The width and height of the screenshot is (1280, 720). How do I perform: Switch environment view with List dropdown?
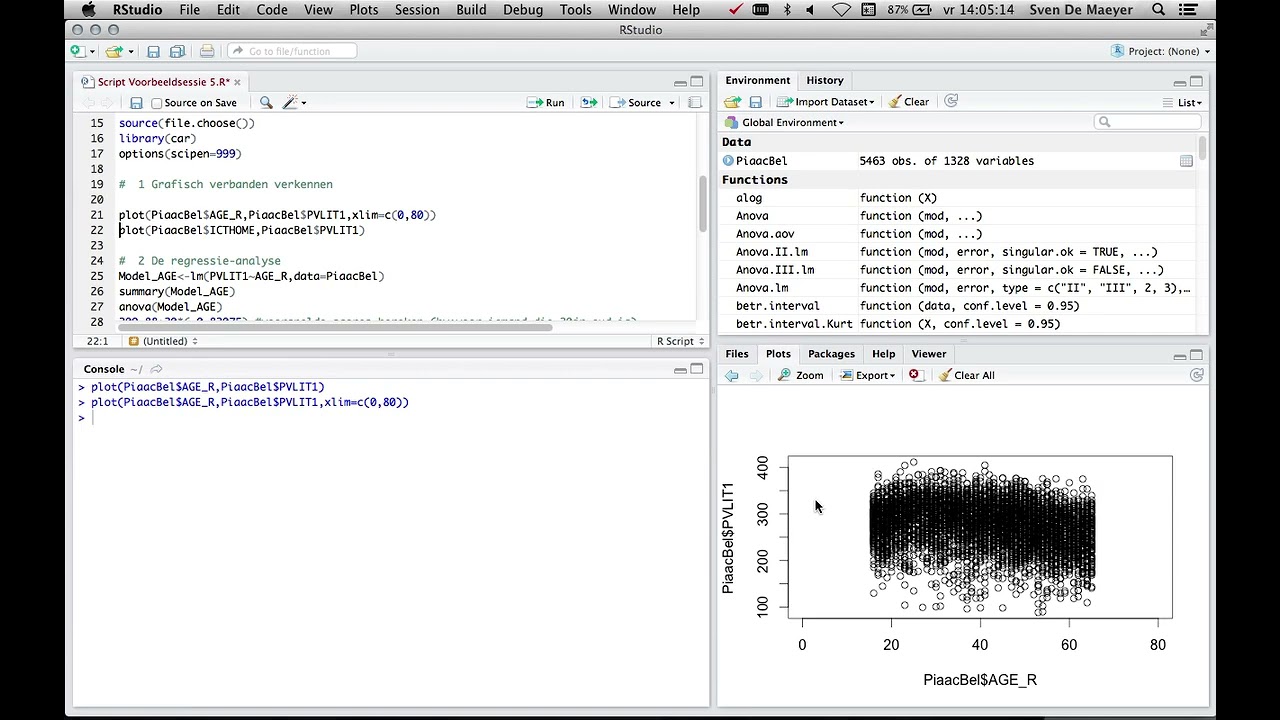click(x=1182, y=102)
